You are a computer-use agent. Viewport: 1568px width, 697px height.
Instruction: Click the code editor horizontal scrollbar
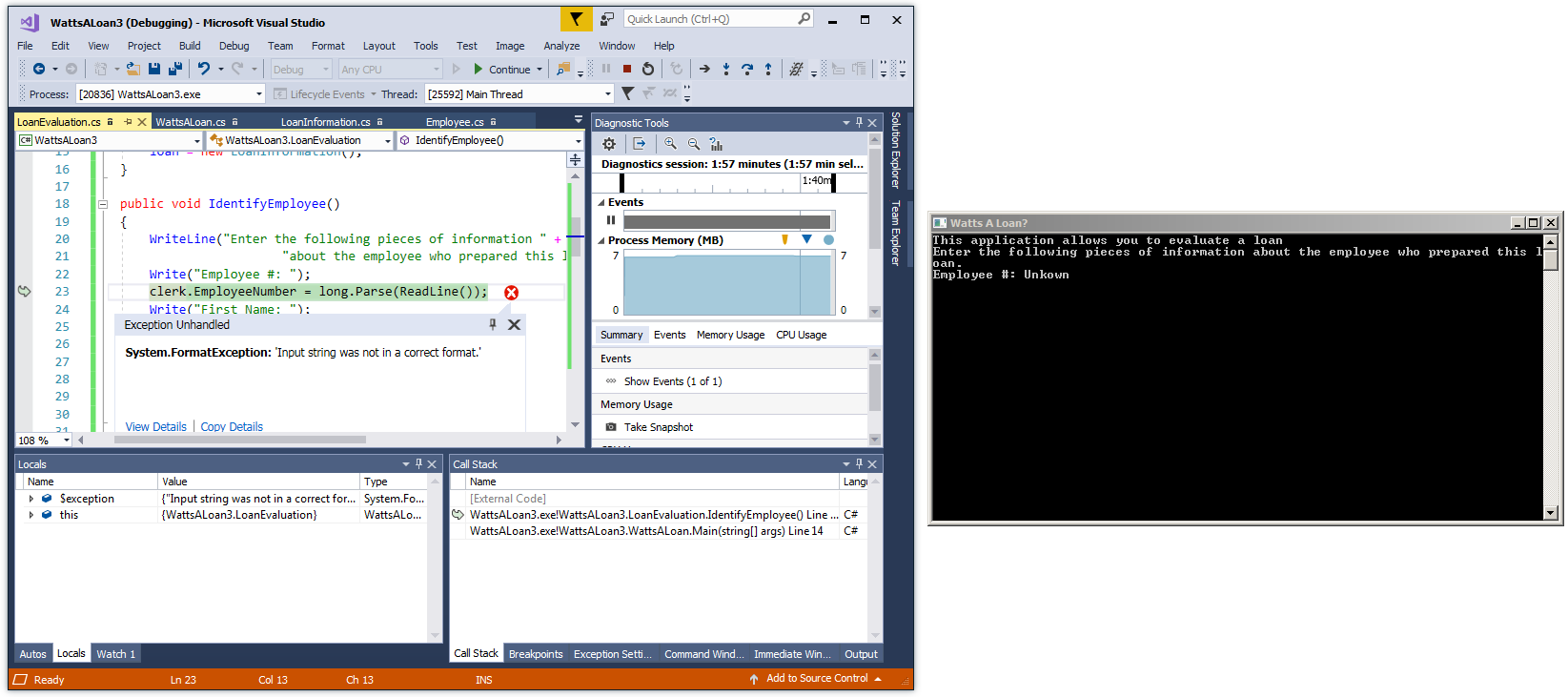pos(240,440)
